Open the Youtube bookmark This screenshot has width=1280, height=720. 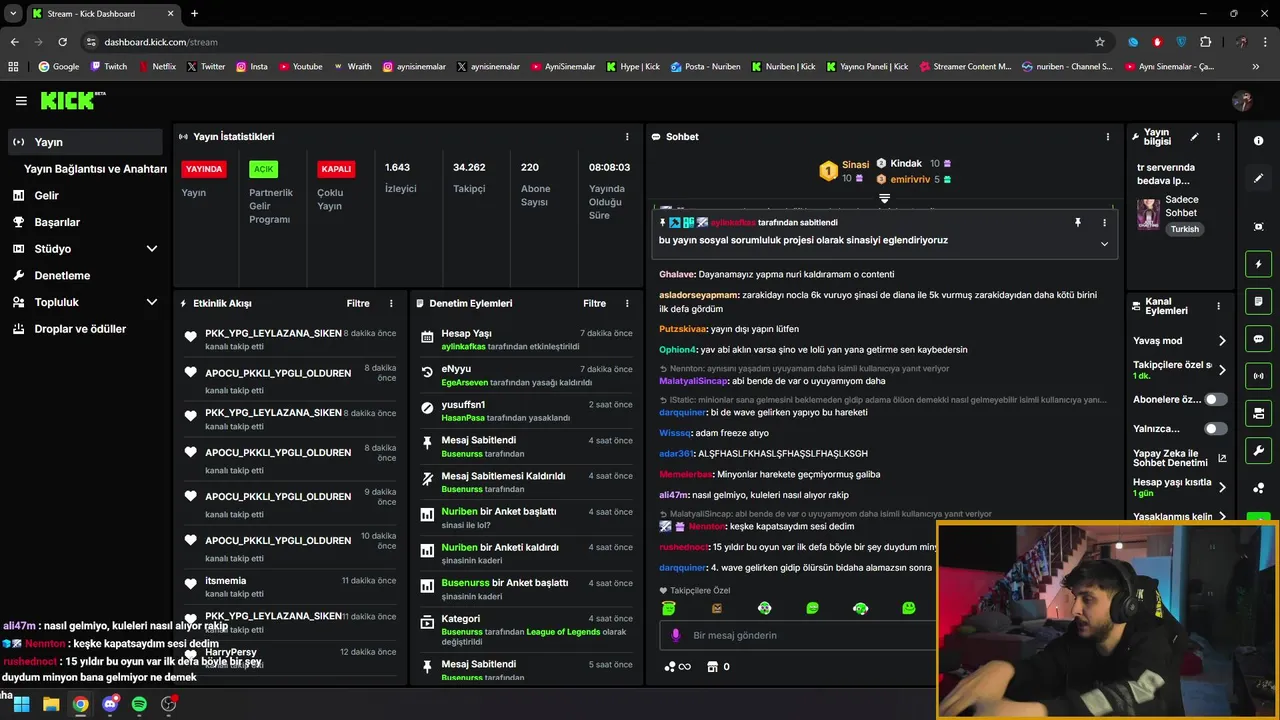click(x=300, y=67)
